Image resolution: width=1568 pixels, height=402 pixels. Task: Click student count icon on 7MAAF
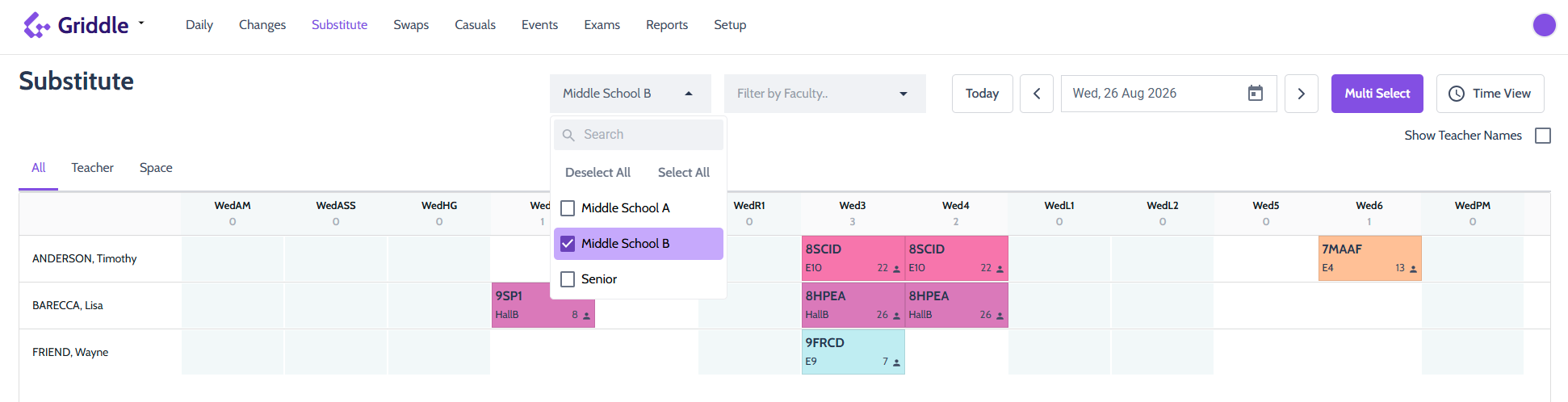click(x=1414, y=269)
